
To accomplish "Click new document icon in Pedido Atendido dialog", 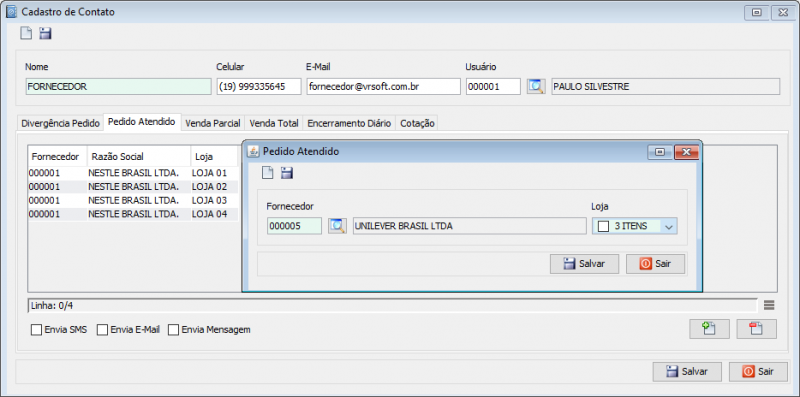I will [267, 173].
